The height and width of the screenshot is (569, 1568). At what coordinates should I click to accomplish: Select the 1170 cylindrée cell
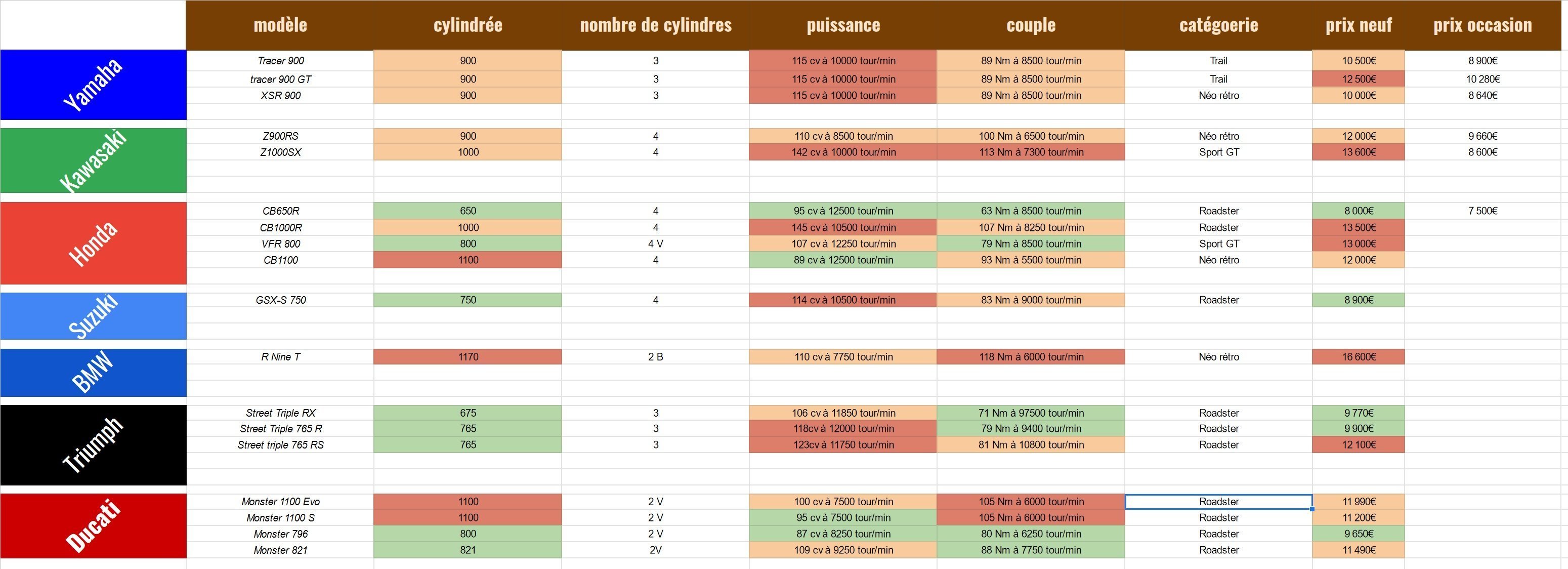coord(468,357)
